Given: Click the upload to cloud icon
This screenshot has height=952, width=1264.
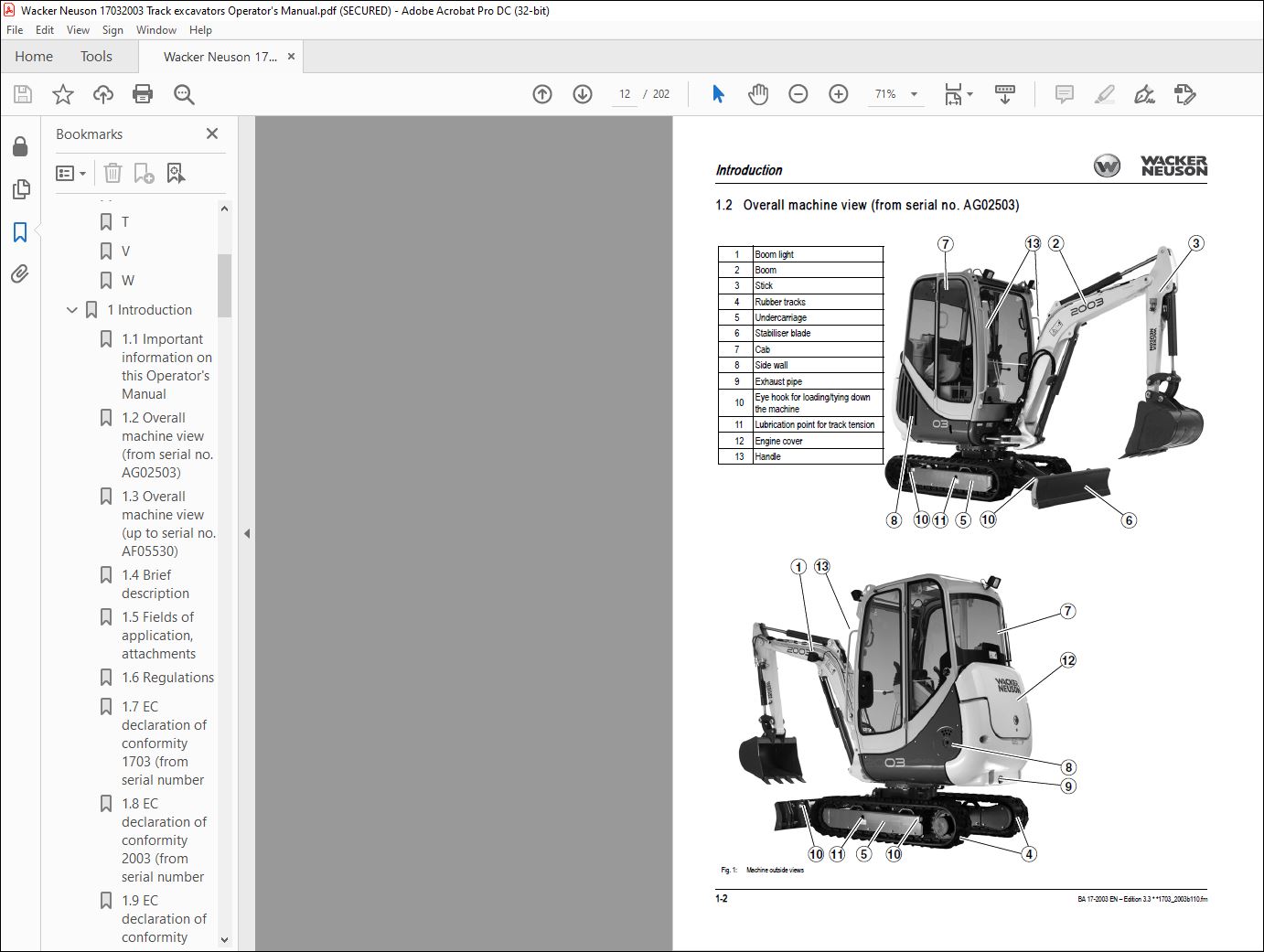Looking at the screenshot, I should 103,94.
